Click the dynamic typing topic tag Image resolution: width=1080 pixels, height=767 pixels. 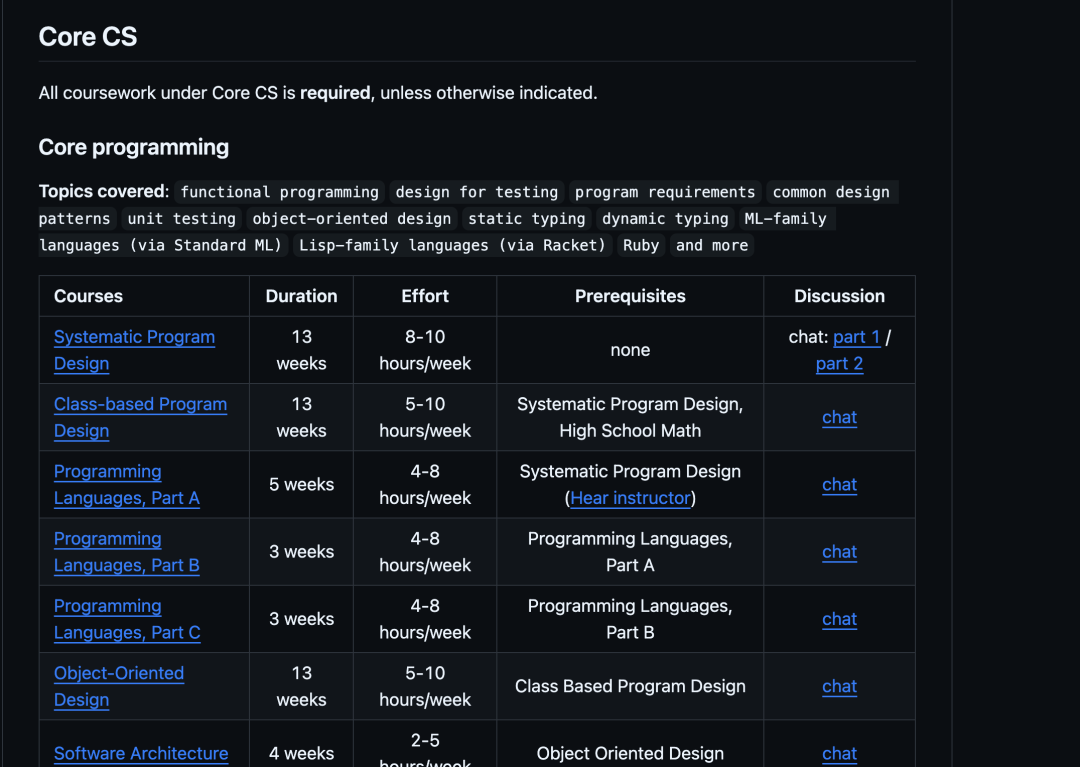pos(665,219)
